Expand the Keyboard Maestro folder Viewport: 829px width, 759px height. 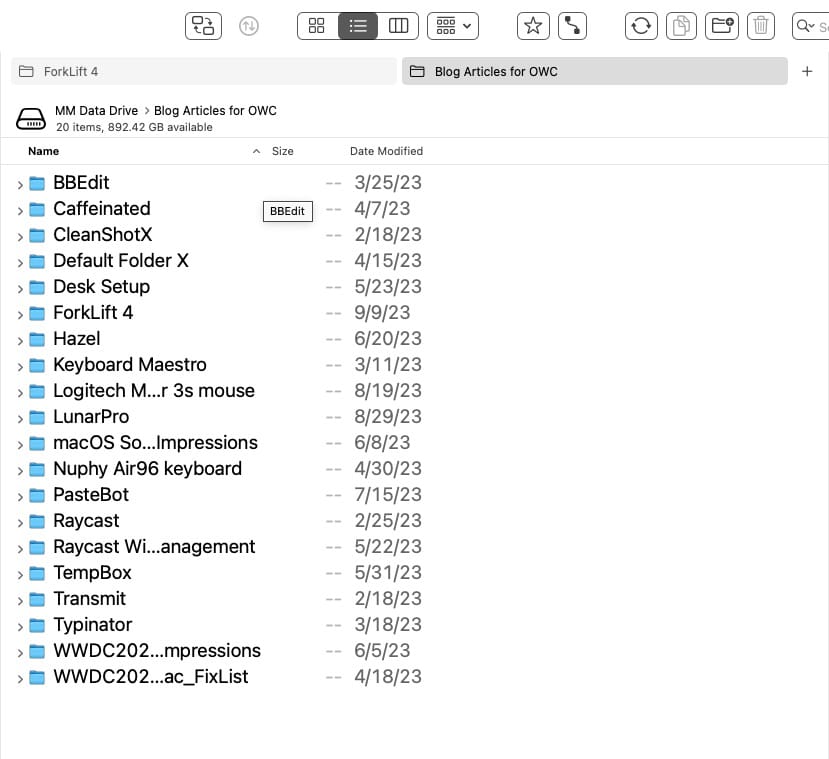(20, 366)
